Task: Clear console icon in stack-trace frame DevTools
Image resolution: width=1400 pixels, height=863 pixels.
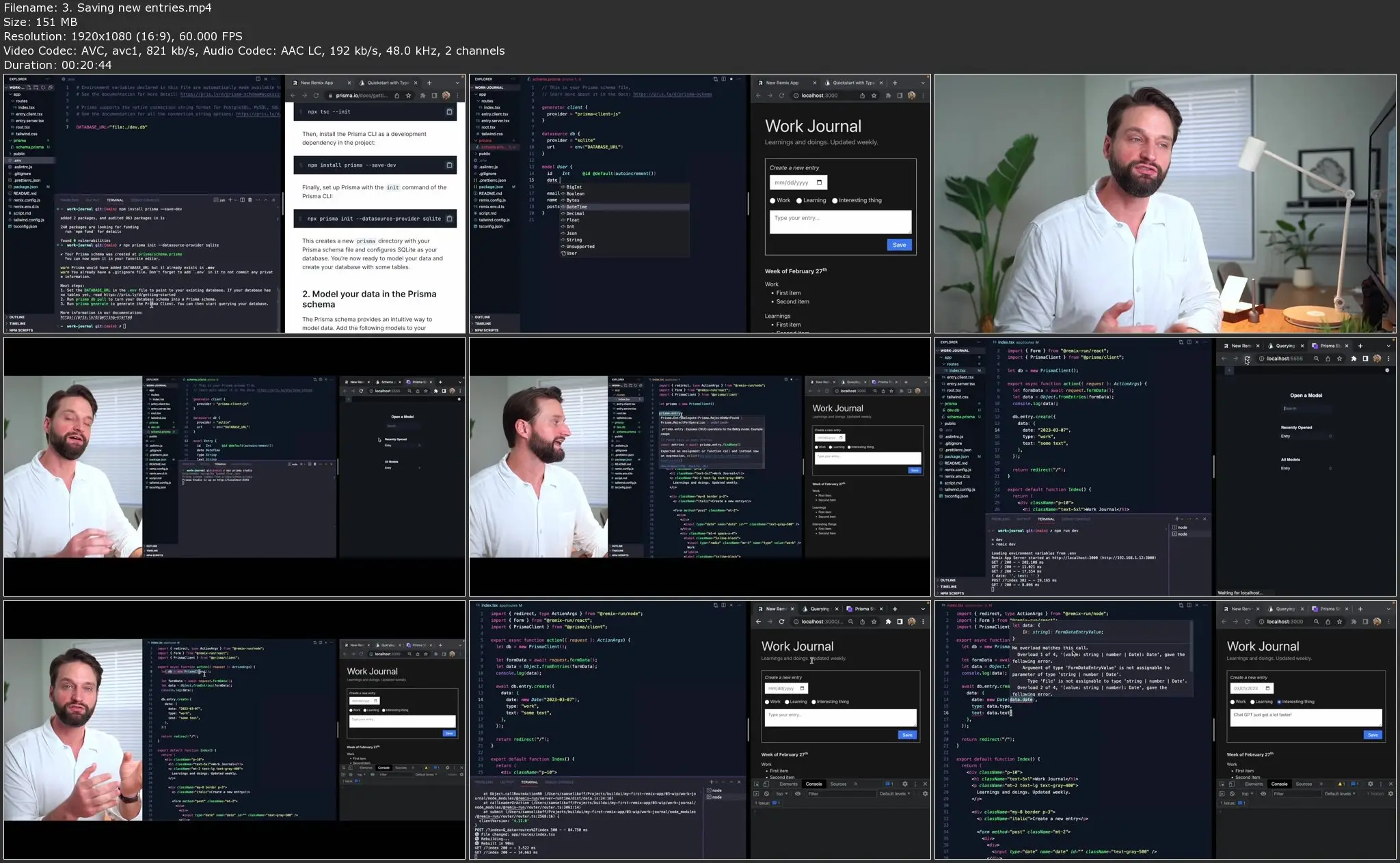Action: pyautogui.click(x=766, y=794)
